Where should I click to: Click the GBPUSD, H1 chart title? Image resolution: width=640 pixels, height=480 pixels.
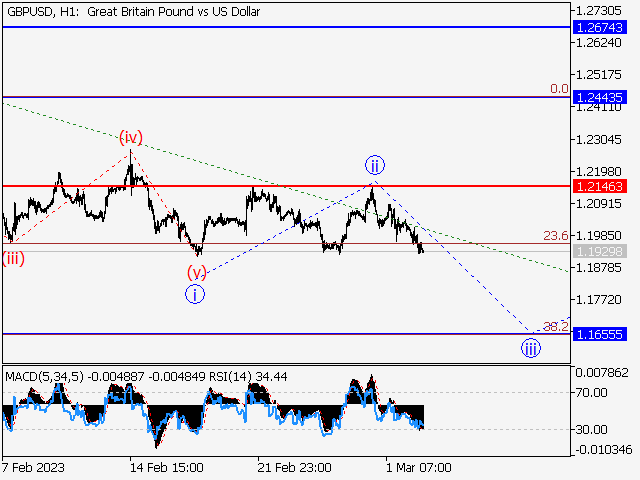[133, 12]
